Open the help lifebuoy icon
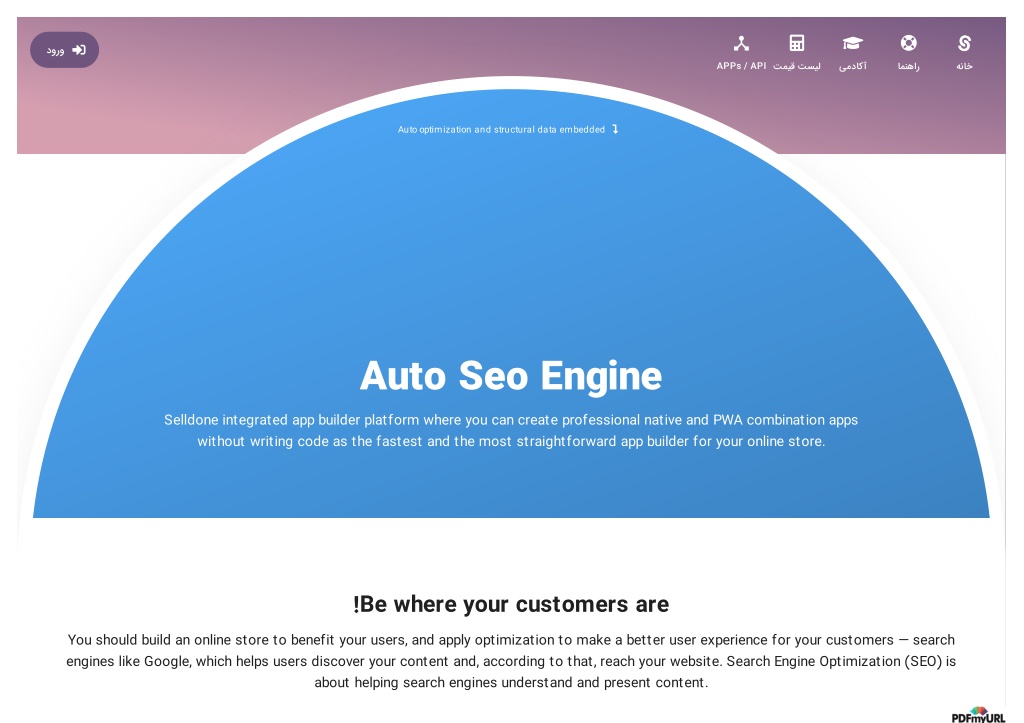 (x=908, y=43)
